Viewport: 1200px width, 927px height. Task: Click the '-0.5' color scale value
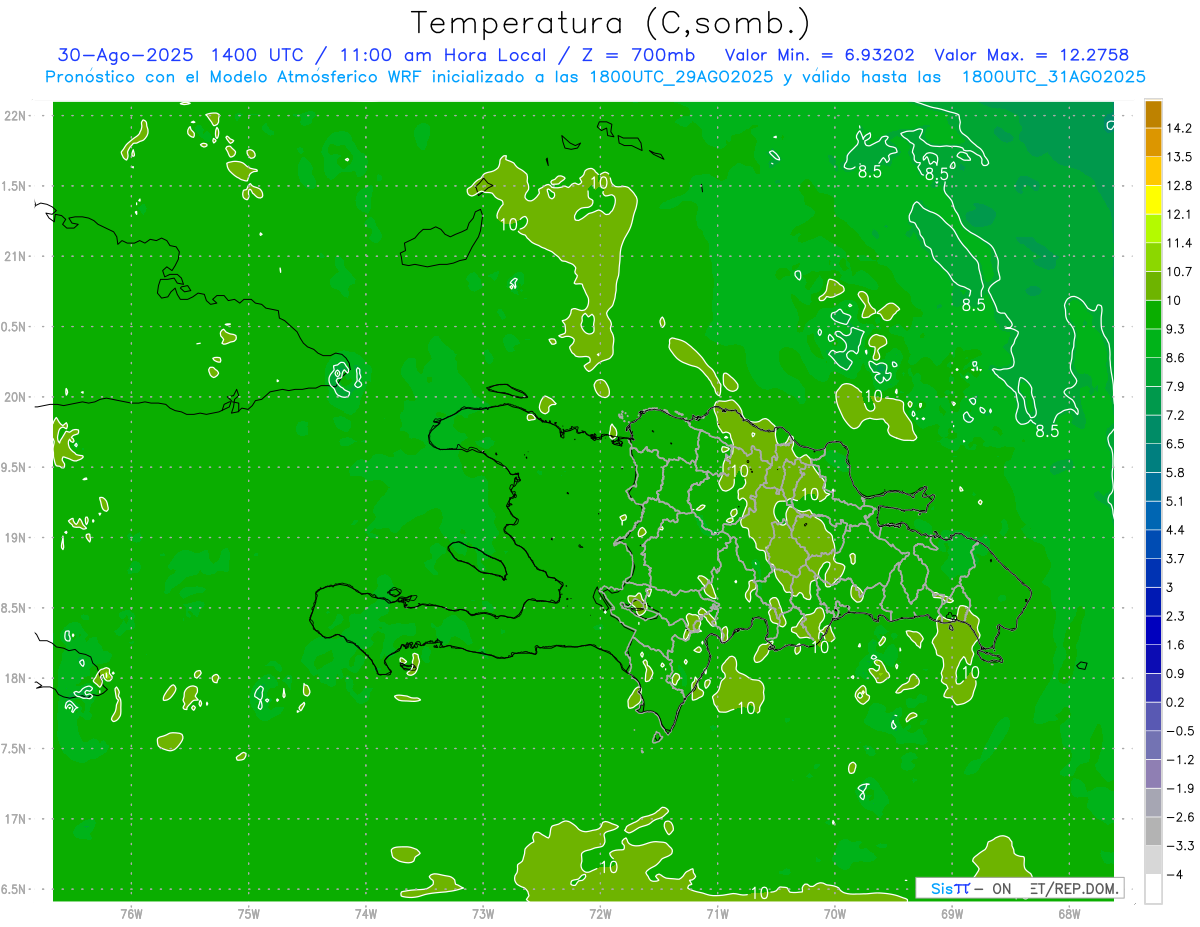(x=1178, y=731)
